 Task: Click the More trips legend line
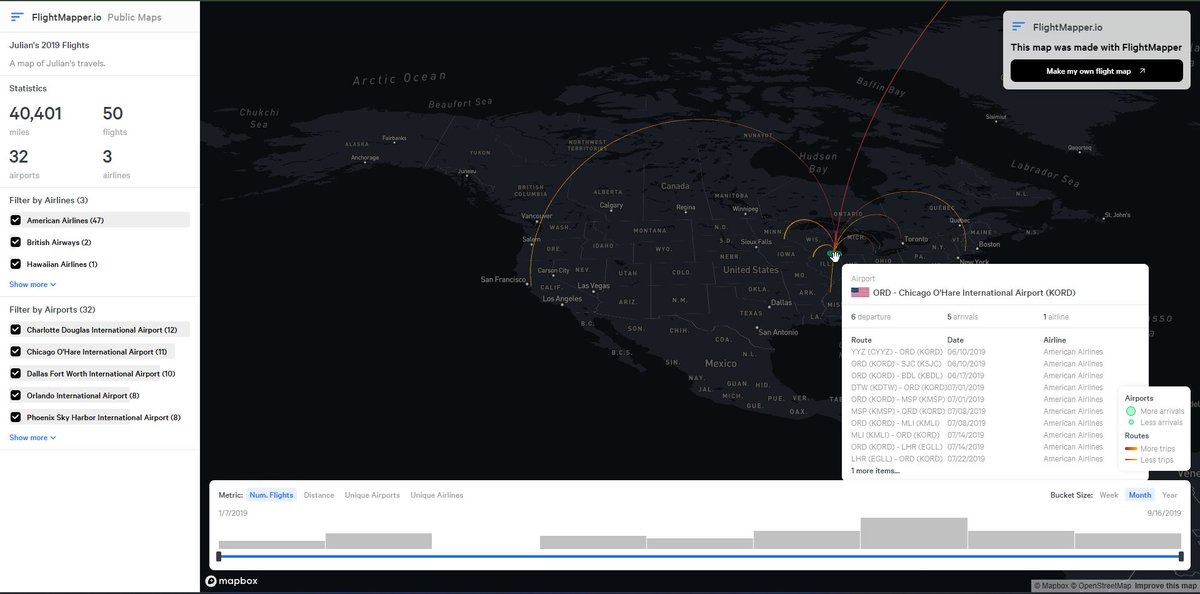(1131, 449)
